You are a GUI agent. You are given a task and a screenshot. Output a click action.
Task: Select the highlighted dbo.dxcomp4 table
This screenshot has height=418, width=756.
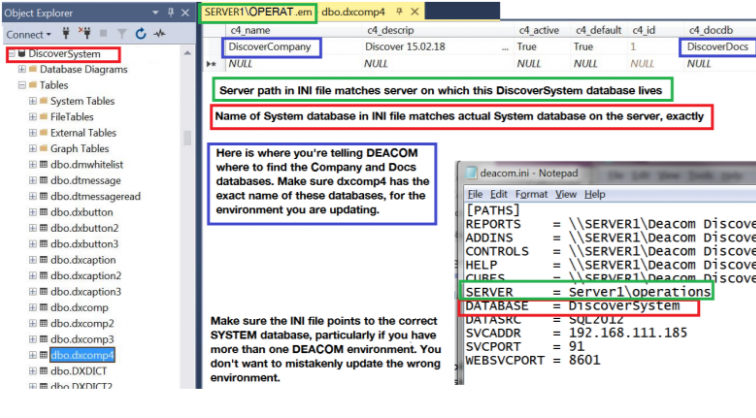tap(82, 355)
